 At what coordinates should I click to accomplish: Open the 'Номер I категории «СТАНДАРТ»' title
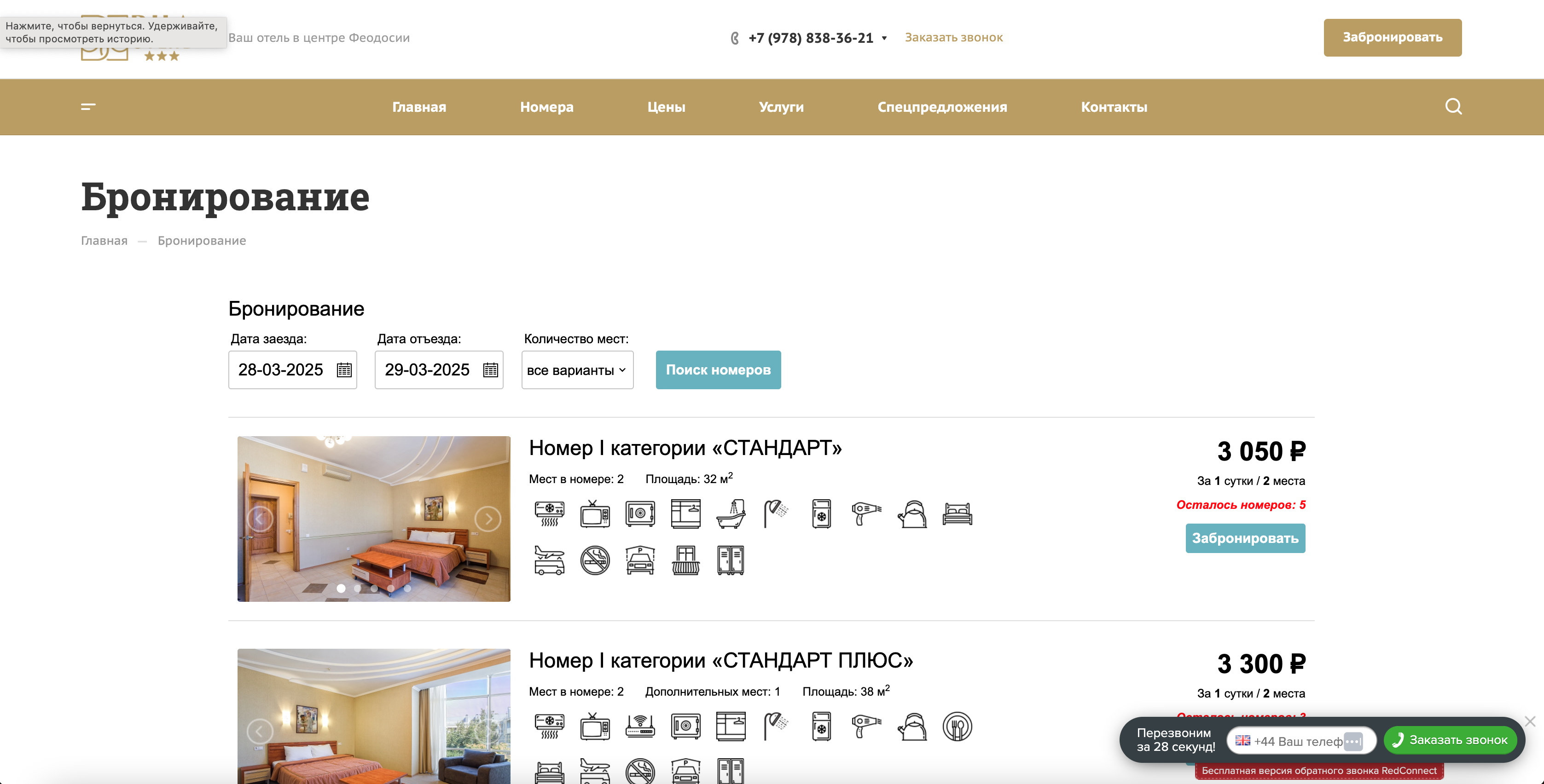[x=685, y=447]
